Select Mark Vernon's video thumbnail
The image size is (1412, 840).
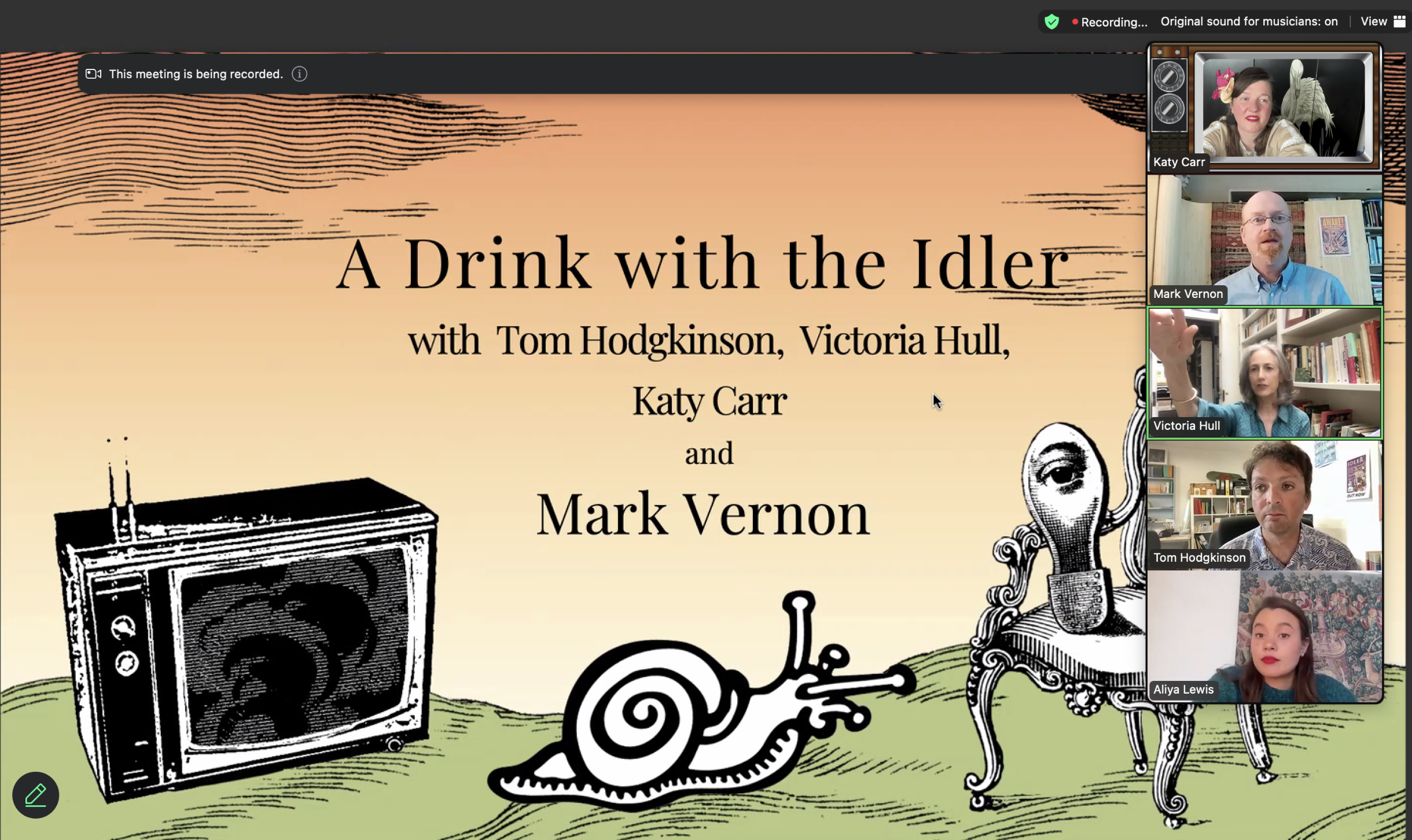pos(1265,240)
